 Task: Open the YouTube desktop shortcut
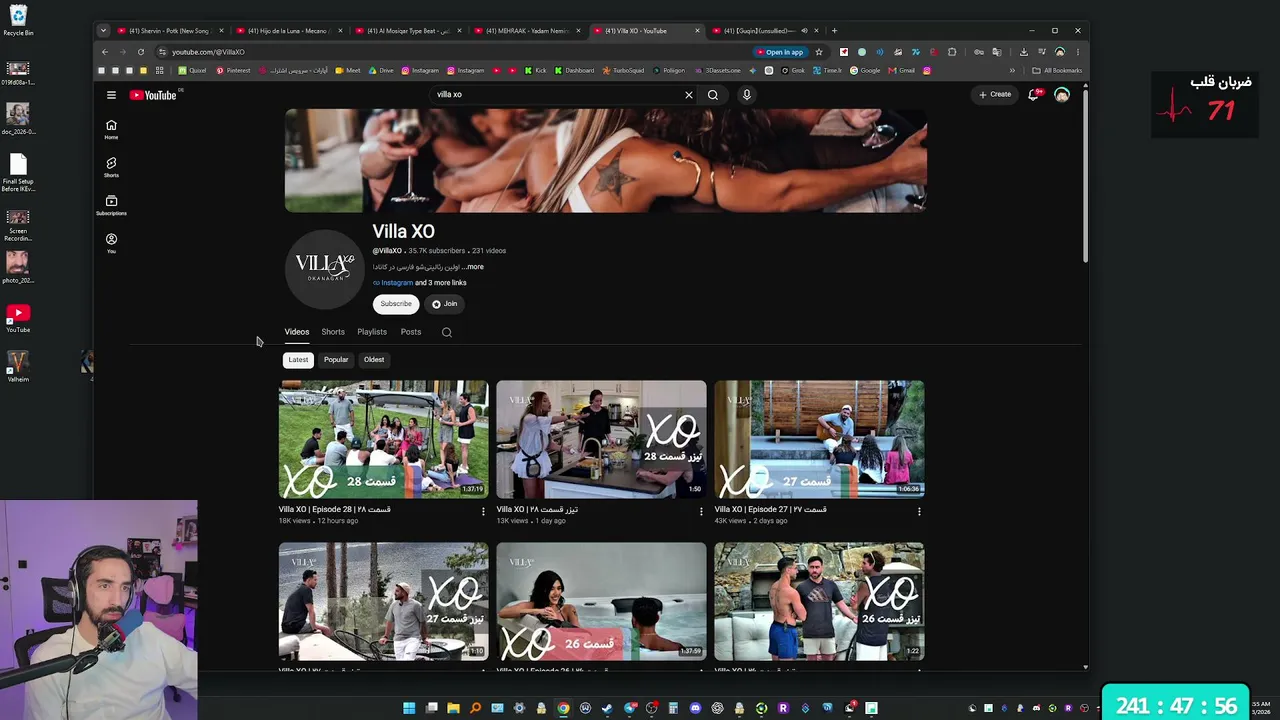point(18,319)
